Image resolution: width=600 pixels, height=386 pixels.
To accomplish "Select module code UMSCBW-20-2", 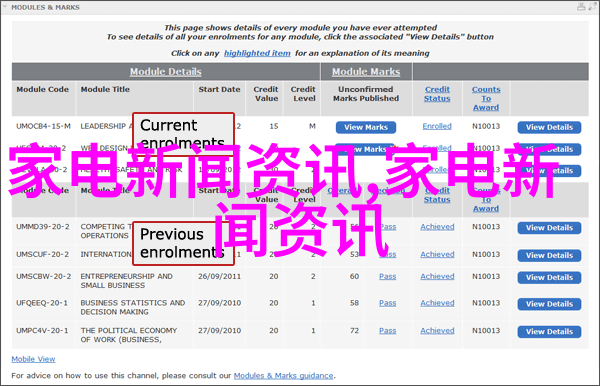I will pos(44,277).
